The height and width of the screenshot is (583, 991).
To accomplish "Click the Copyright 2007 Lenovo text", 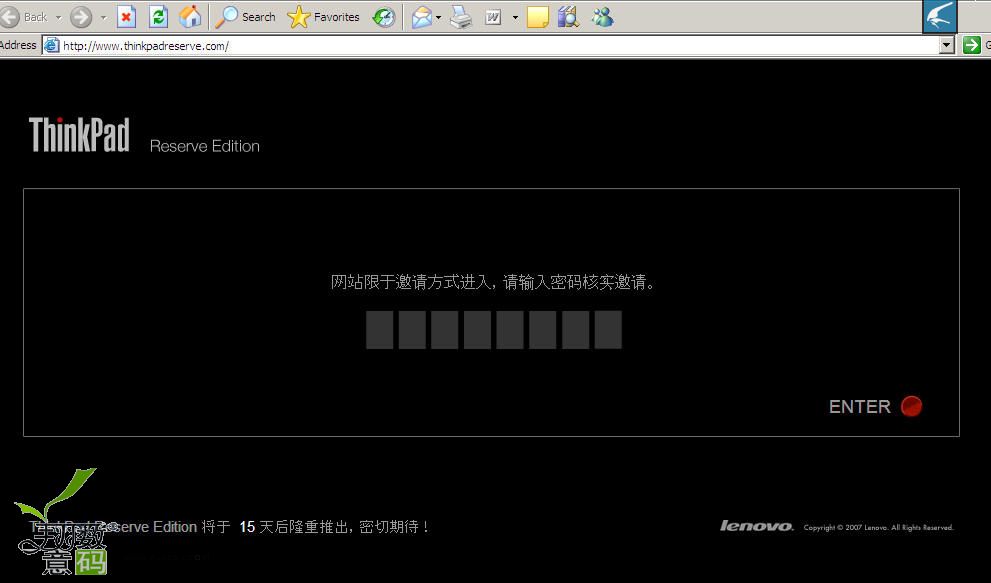I will coord(879,527).
